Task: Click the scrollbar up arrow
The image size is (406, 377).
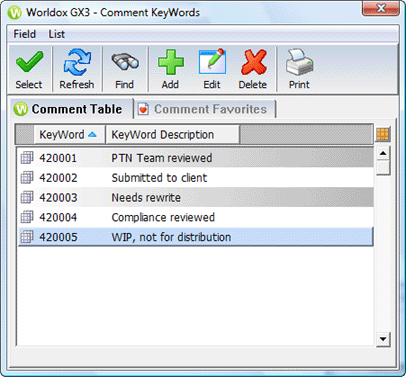Action: tap(383, 153)
